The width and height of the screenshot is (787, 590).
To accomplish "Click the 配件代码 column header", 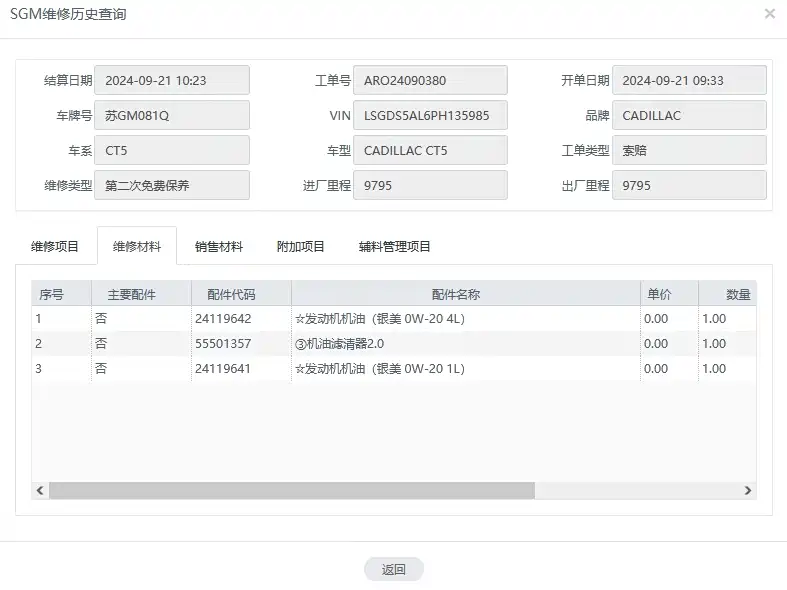I will (x=241, y=294).
